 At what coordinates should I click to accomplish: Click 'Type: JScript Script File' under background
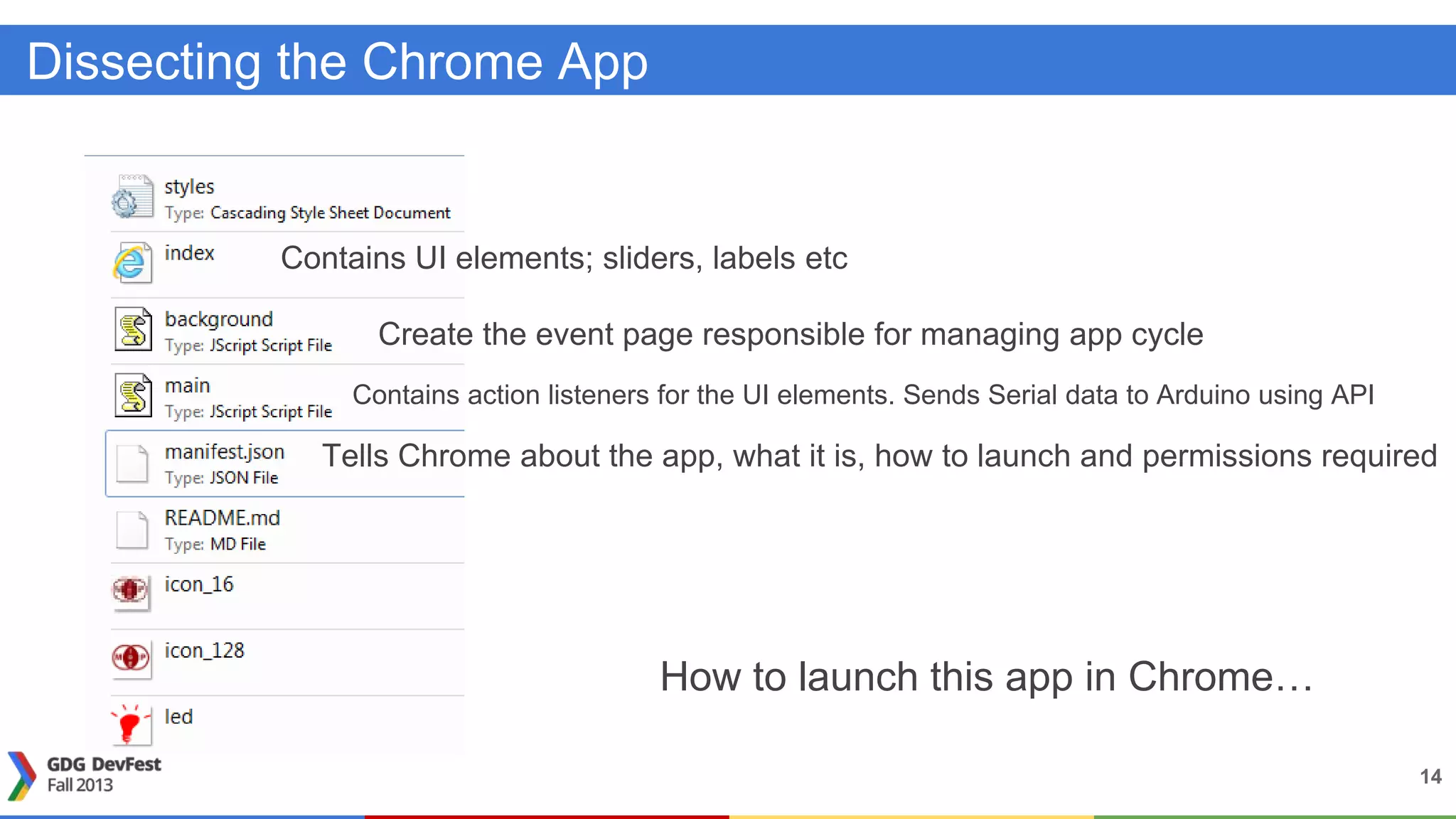click(x=249, y=346)
